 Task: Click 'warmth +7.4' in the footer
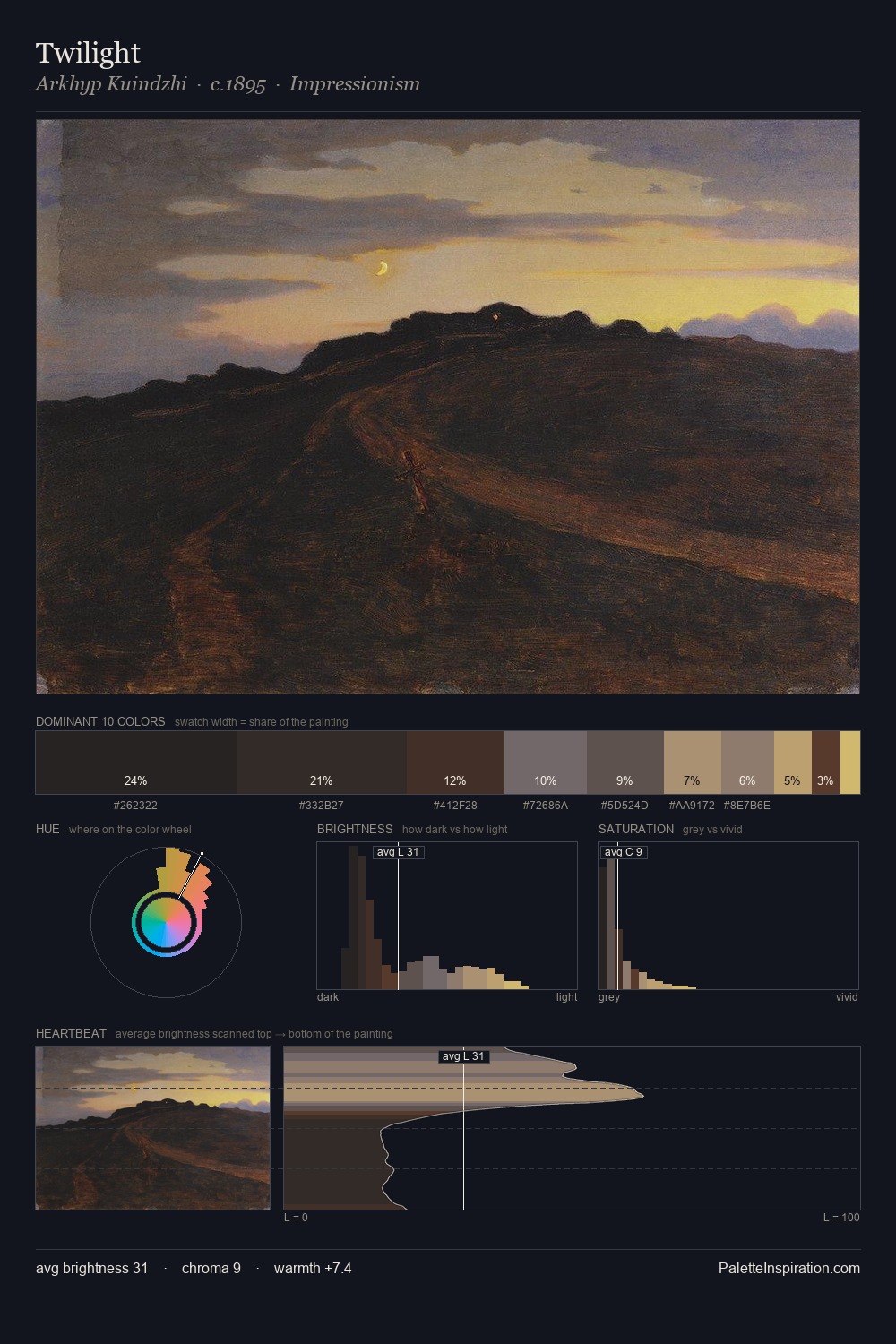[313, 1269]
